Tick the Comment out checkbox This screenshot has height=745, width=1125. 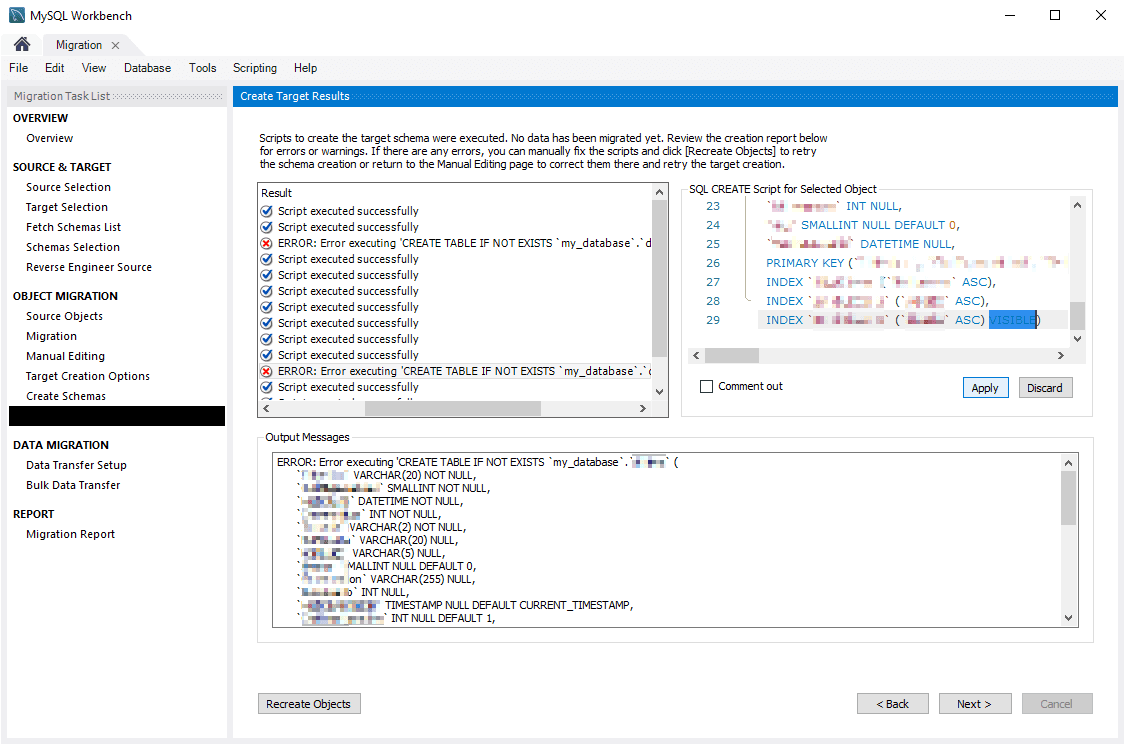click(707, 386)
